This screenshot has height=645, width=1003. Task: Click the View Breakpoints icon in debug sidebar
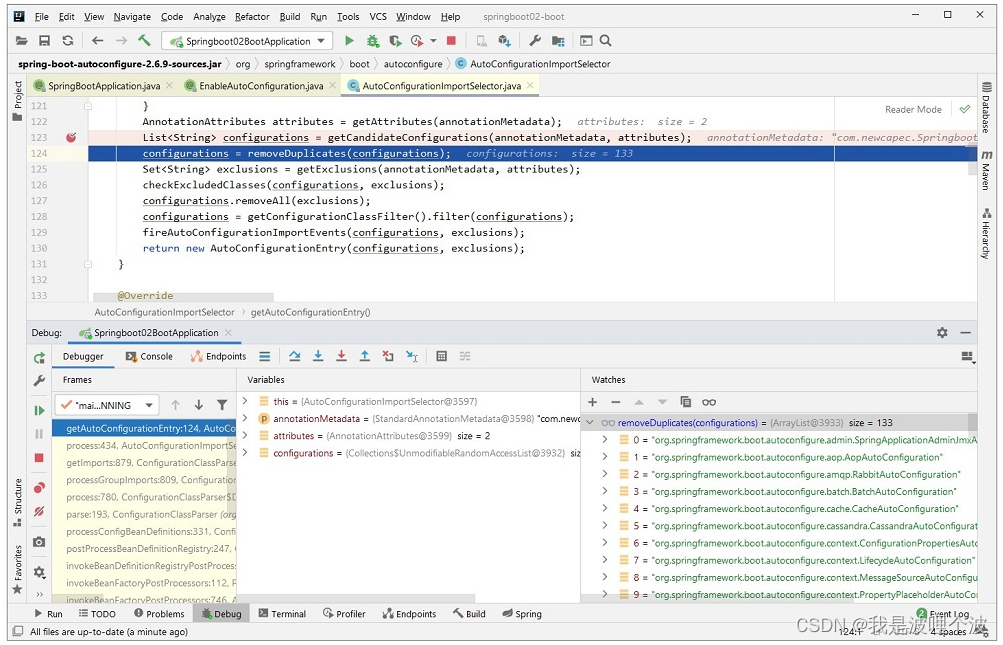click(39, 488)
